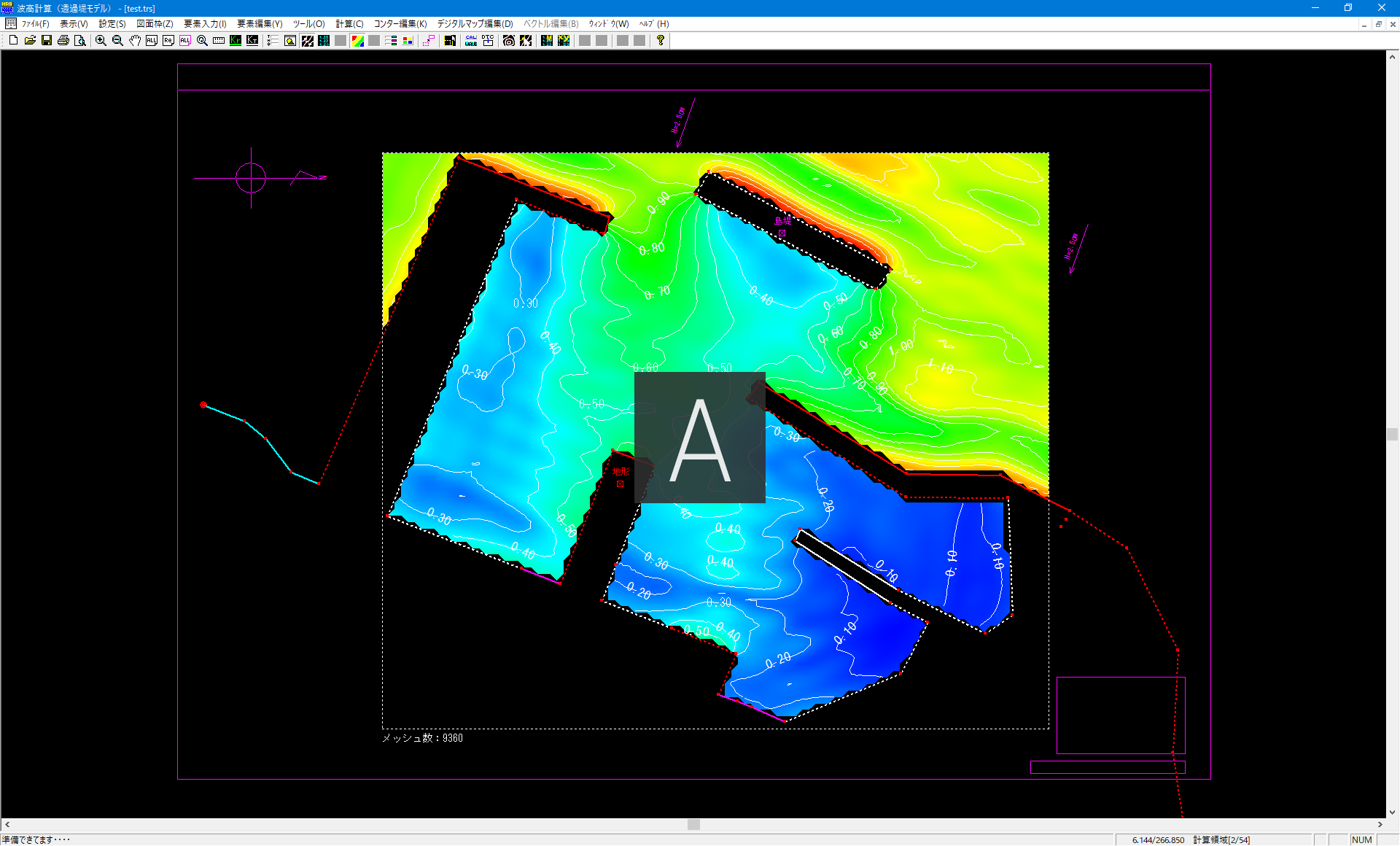Screen dimensions: 1400x846
Task: Save the file with the floppy disk icon
Action: point(47,41)
